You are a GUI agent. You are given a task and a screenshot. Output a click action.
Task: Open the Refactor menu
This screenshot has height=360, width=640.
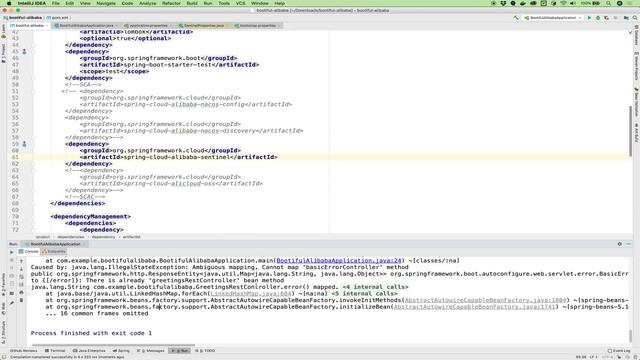(171, 3)
